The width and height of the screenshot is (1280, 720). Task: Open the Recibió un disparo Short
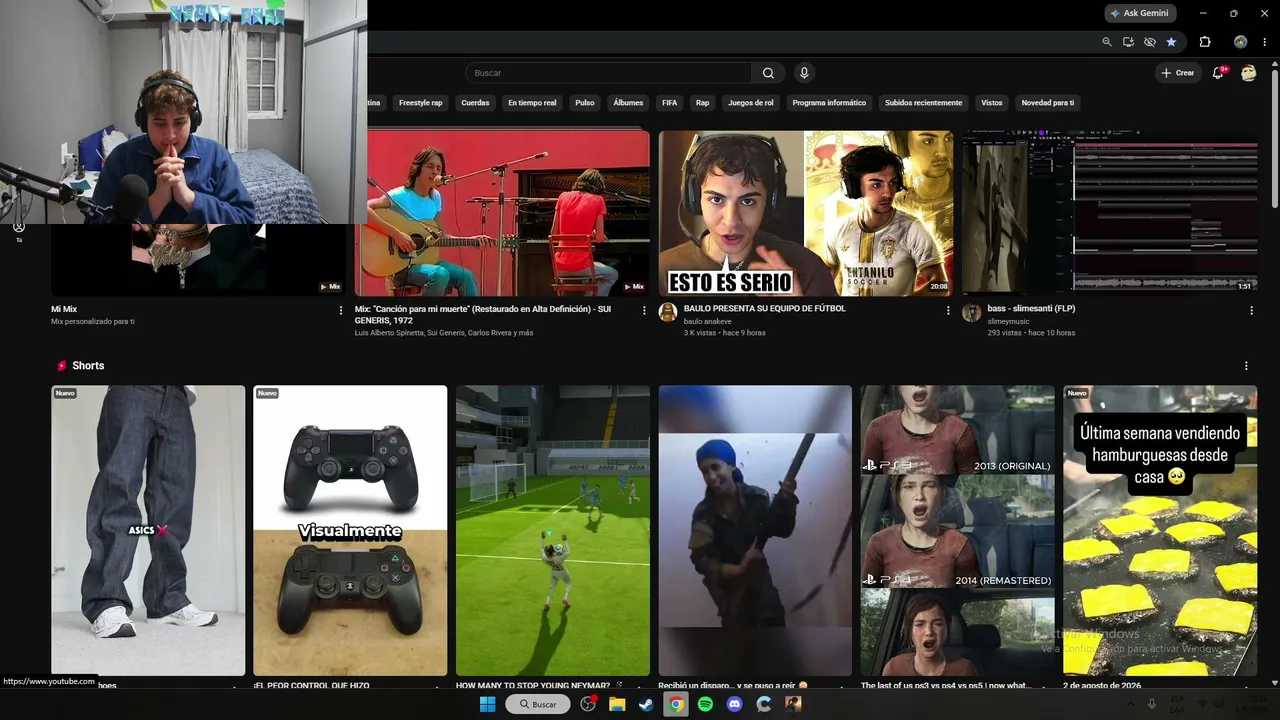(755, 531)
